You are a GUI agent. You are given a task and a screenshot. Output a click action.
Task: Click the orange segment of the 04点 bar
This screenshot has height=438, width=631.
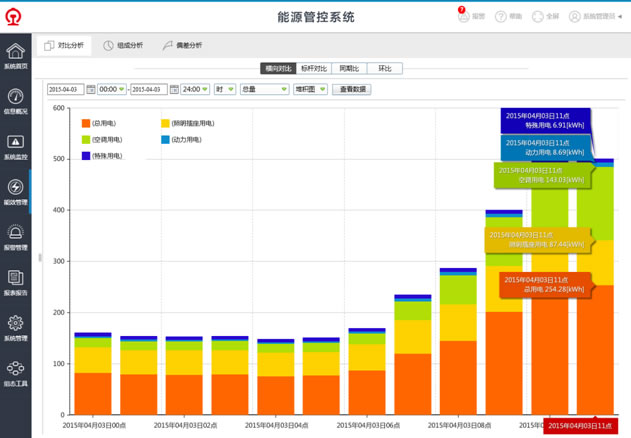[276, 395]
